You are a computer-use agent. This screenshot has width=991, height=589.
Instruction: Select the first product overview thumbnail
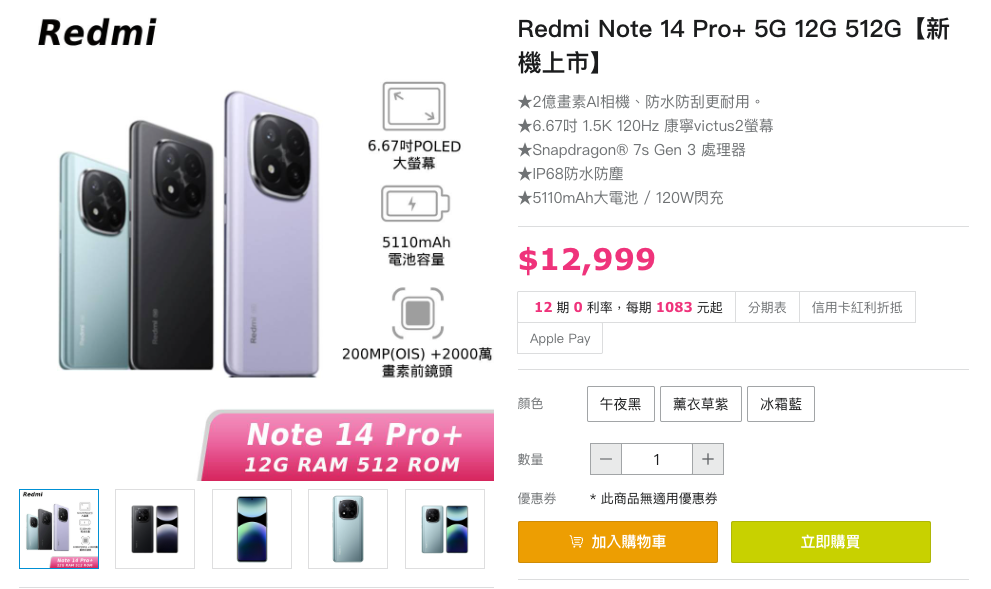[59, 529]
